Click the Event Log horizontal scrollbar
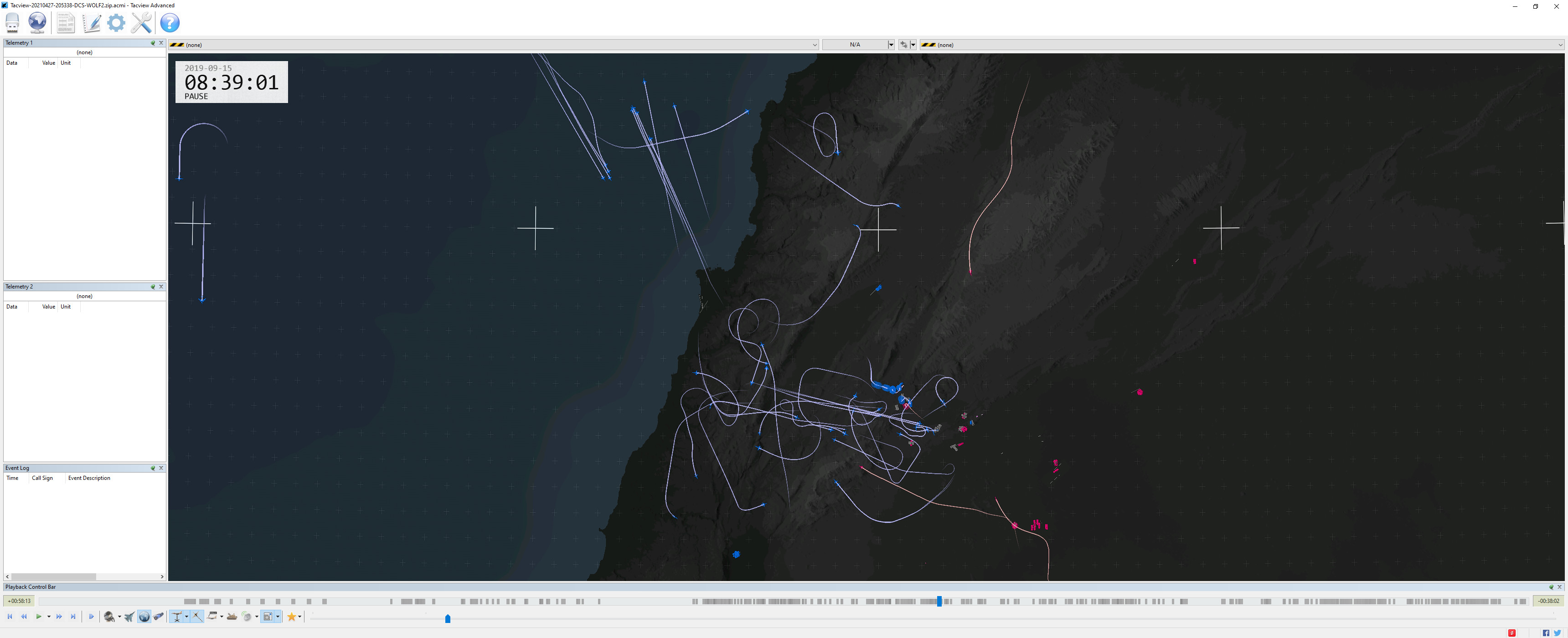1568x638 pixels. [x=54, y=576]
